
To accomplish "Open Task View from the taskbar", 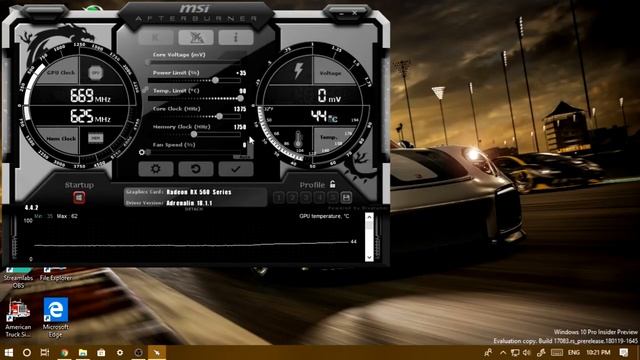I will tap(45, 352).
